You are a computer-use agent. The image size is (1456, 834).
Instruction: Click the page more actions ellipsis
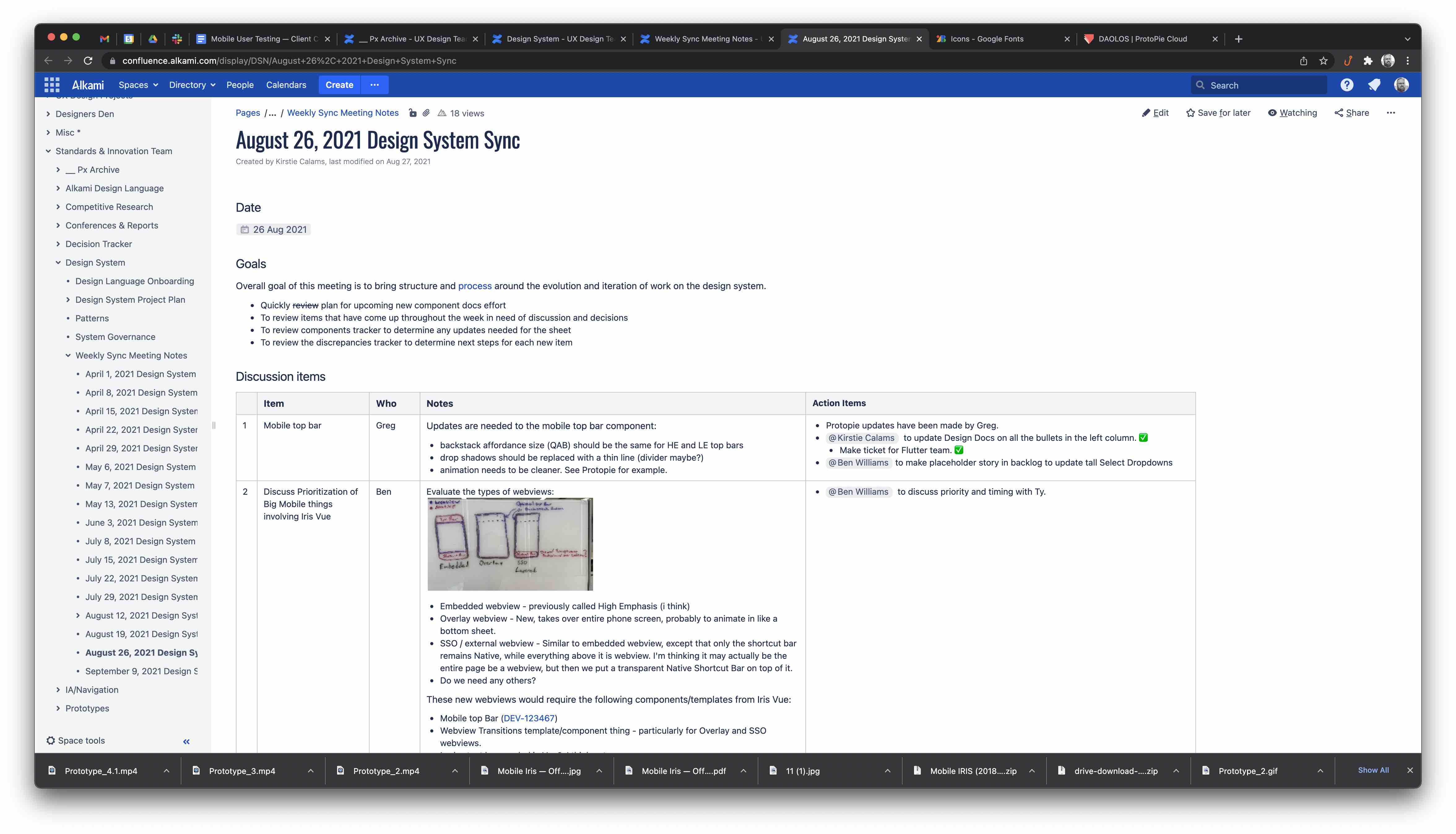tap(1391, 113)
